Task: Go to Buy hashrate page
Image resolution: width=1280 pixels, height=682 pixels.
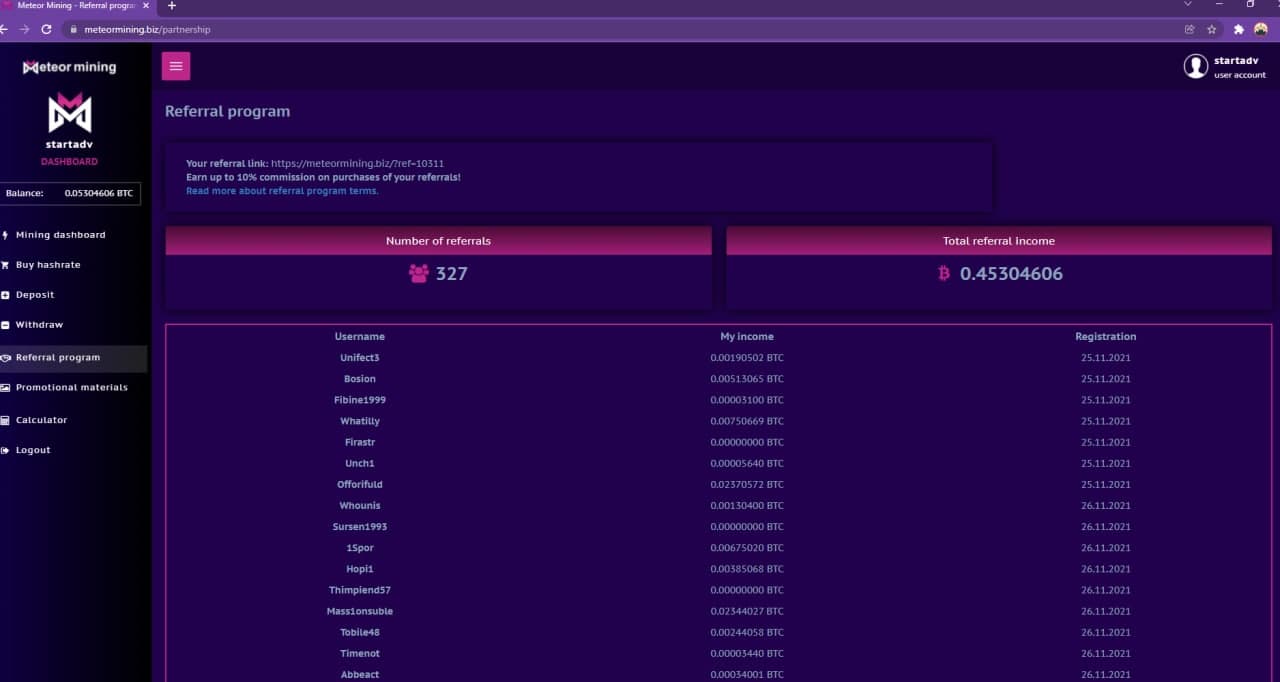Action: click(48, 265)
